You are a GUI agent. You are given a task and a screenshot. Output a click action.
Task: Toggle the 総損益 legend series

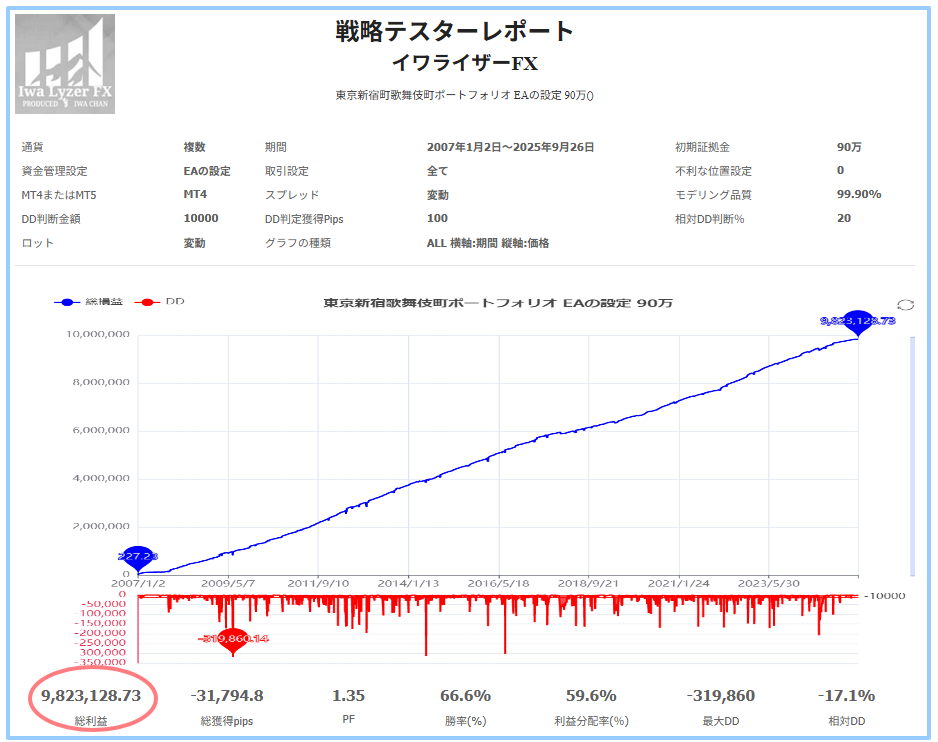(x=87, y=301)
